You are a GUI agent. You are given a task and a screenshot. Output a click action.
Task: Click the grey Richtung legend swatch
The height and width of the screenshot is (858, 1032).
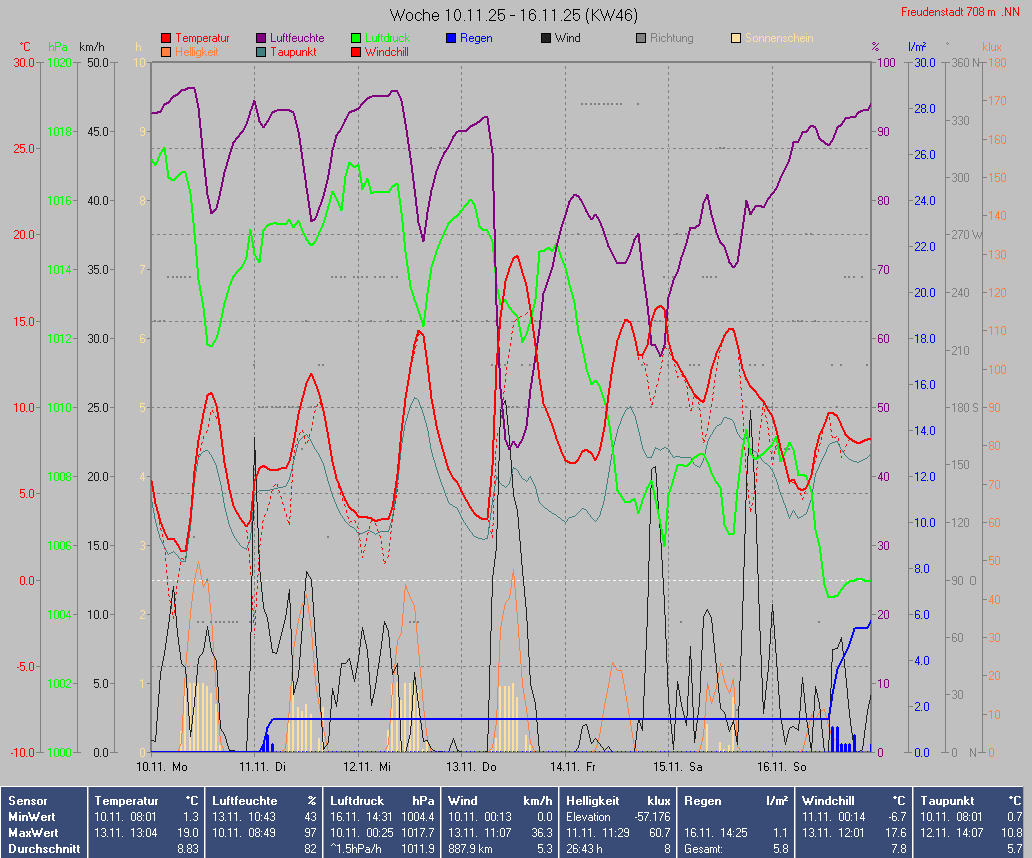(x=641, y=38)
